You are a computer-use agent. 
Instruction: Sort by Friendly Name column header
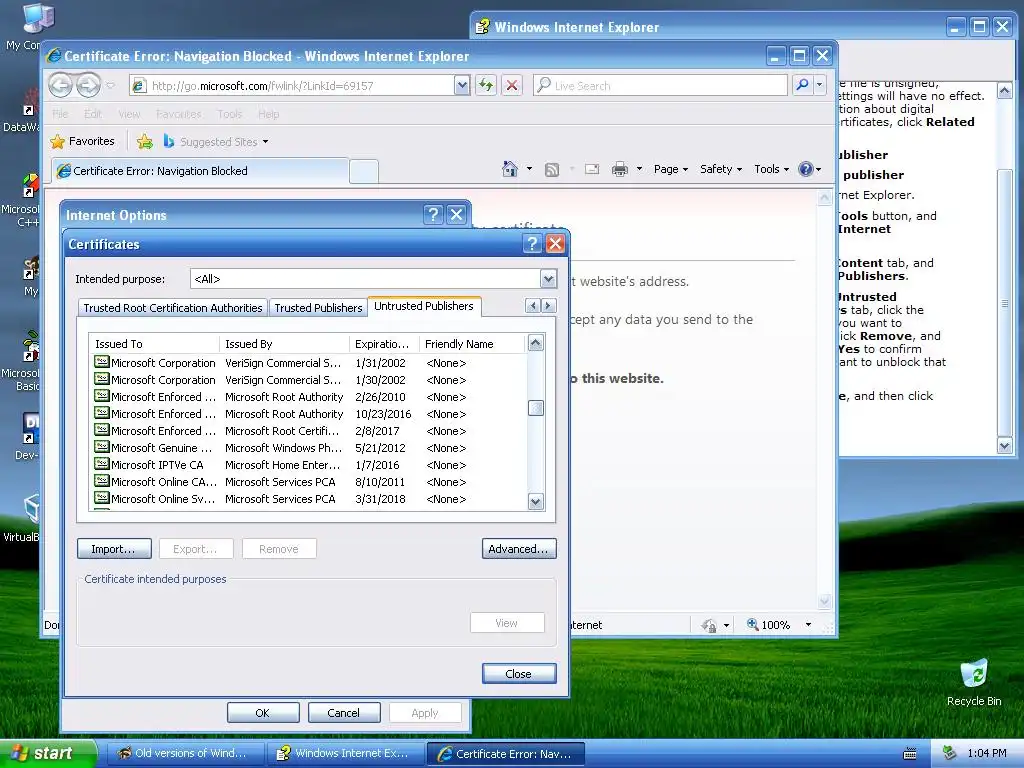(472, 344)
